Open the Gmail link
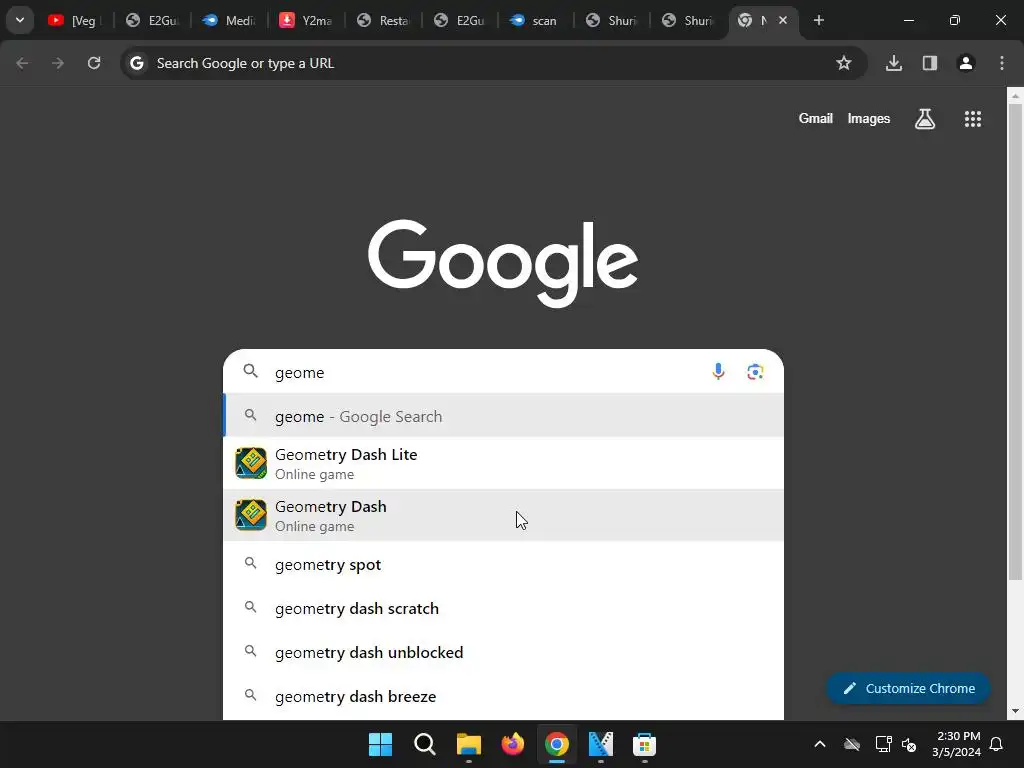 coord(816,118)
